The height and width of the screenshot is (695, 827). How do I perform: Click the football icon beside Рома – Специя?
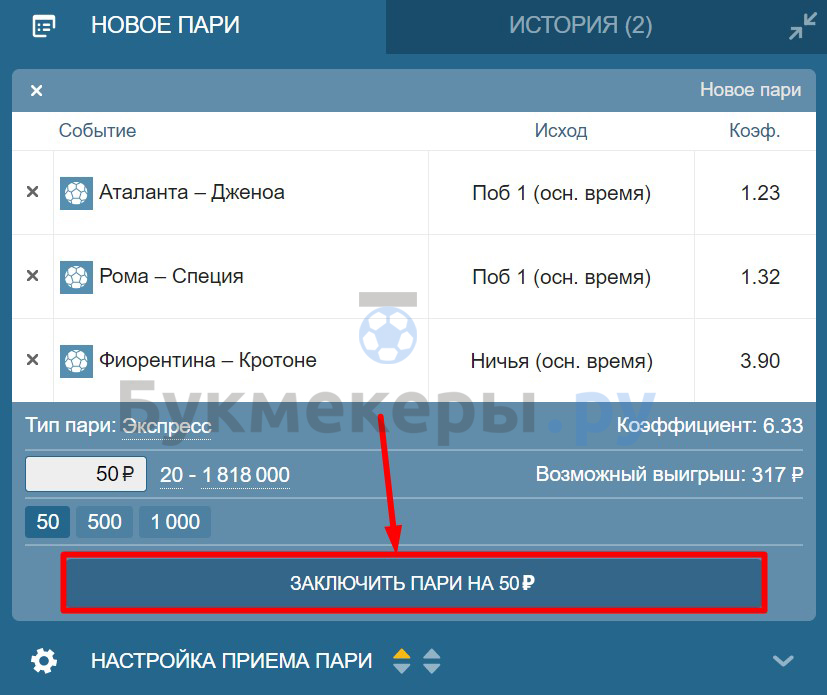(76, 277)
